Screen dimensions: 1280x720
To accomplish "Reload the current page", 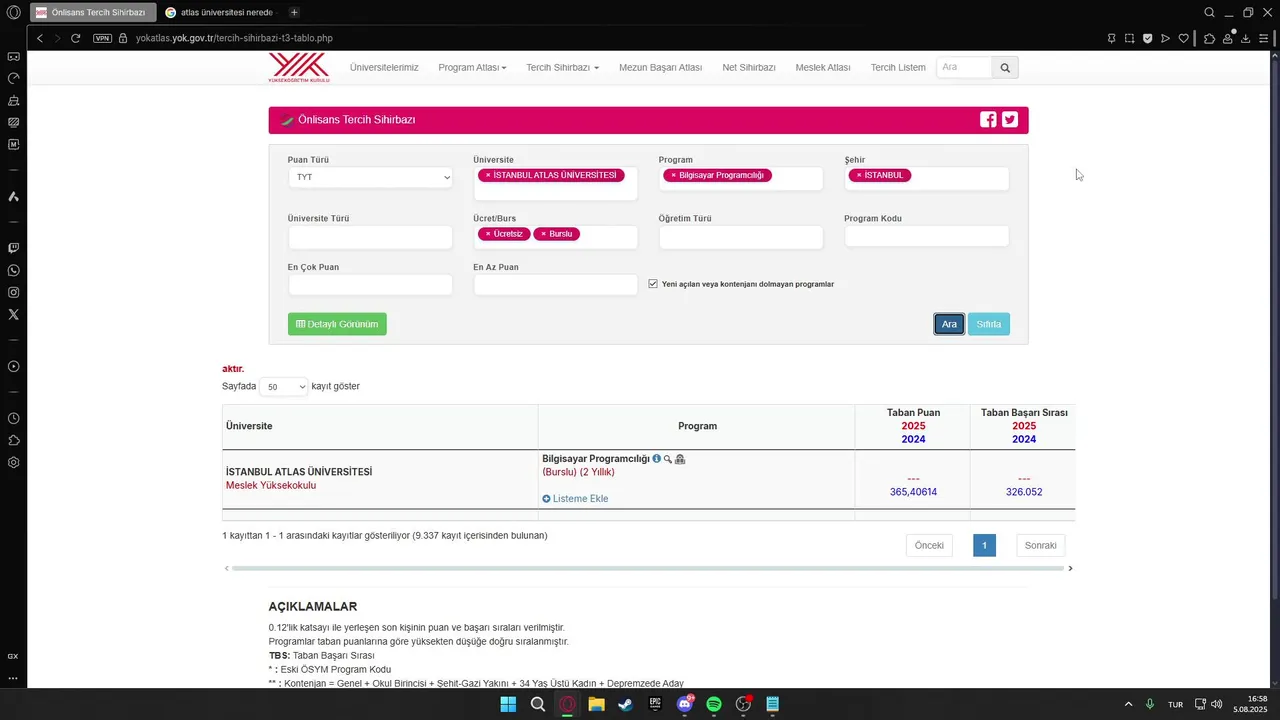I will click(x=75, y=38).
